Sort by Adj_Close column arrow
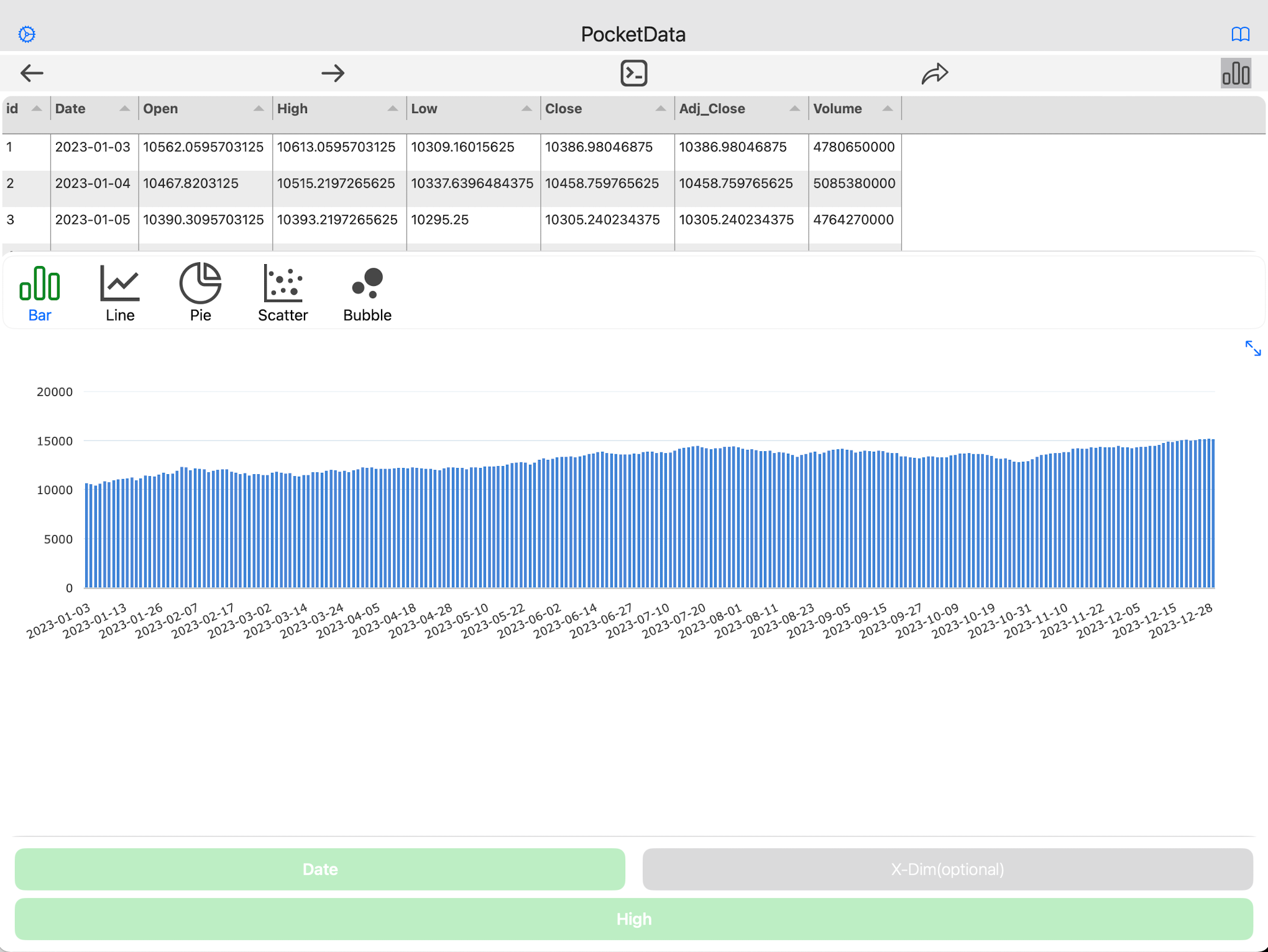Image resolution: width=1268 pixels, height=952 pixels. [x=794, y=109]
